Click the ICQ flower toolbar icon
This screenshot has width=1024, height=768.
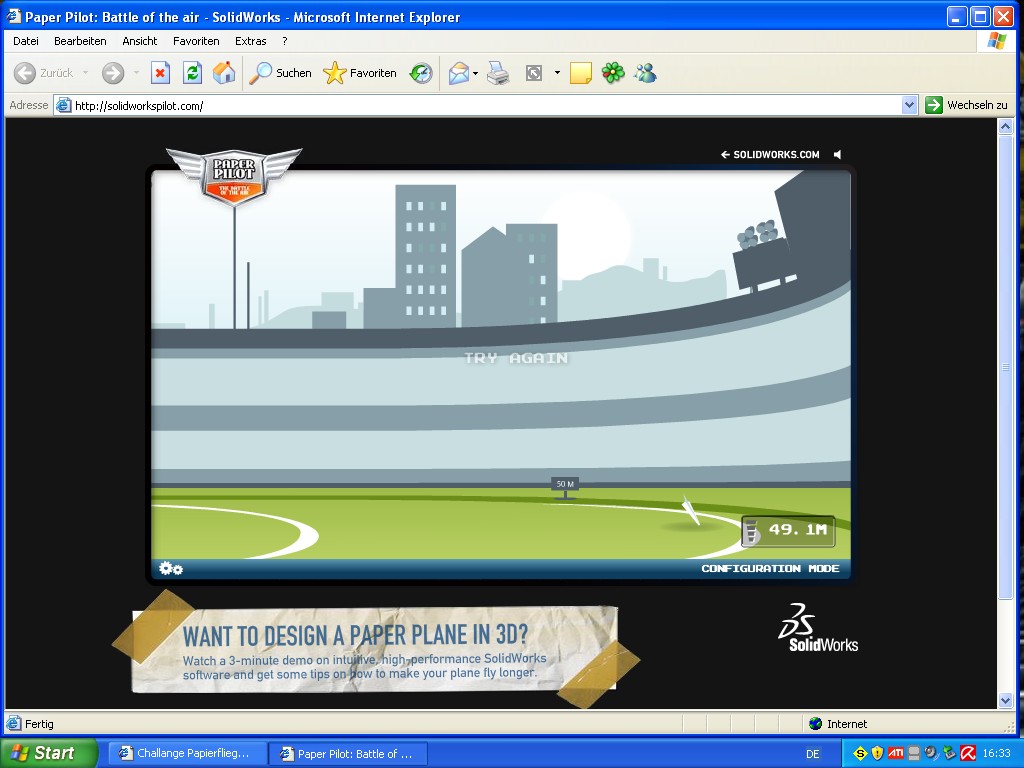pyautogui.click(x=612, y=73)
